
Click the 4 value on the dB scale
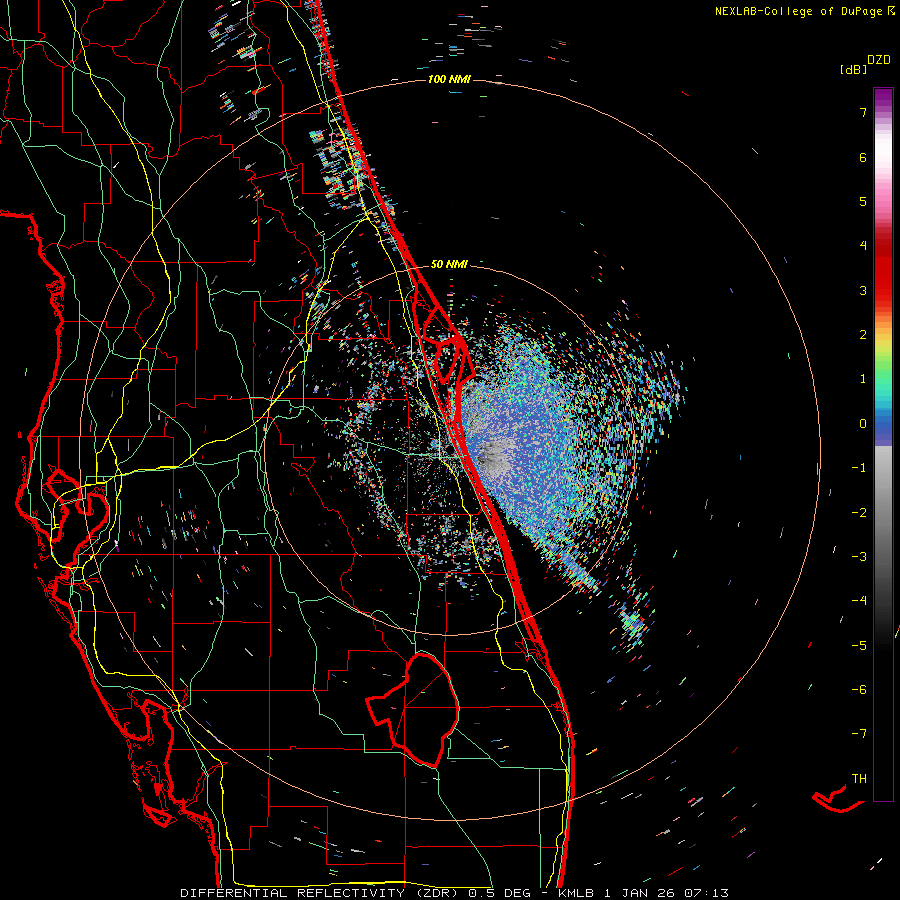coord(863,246)
